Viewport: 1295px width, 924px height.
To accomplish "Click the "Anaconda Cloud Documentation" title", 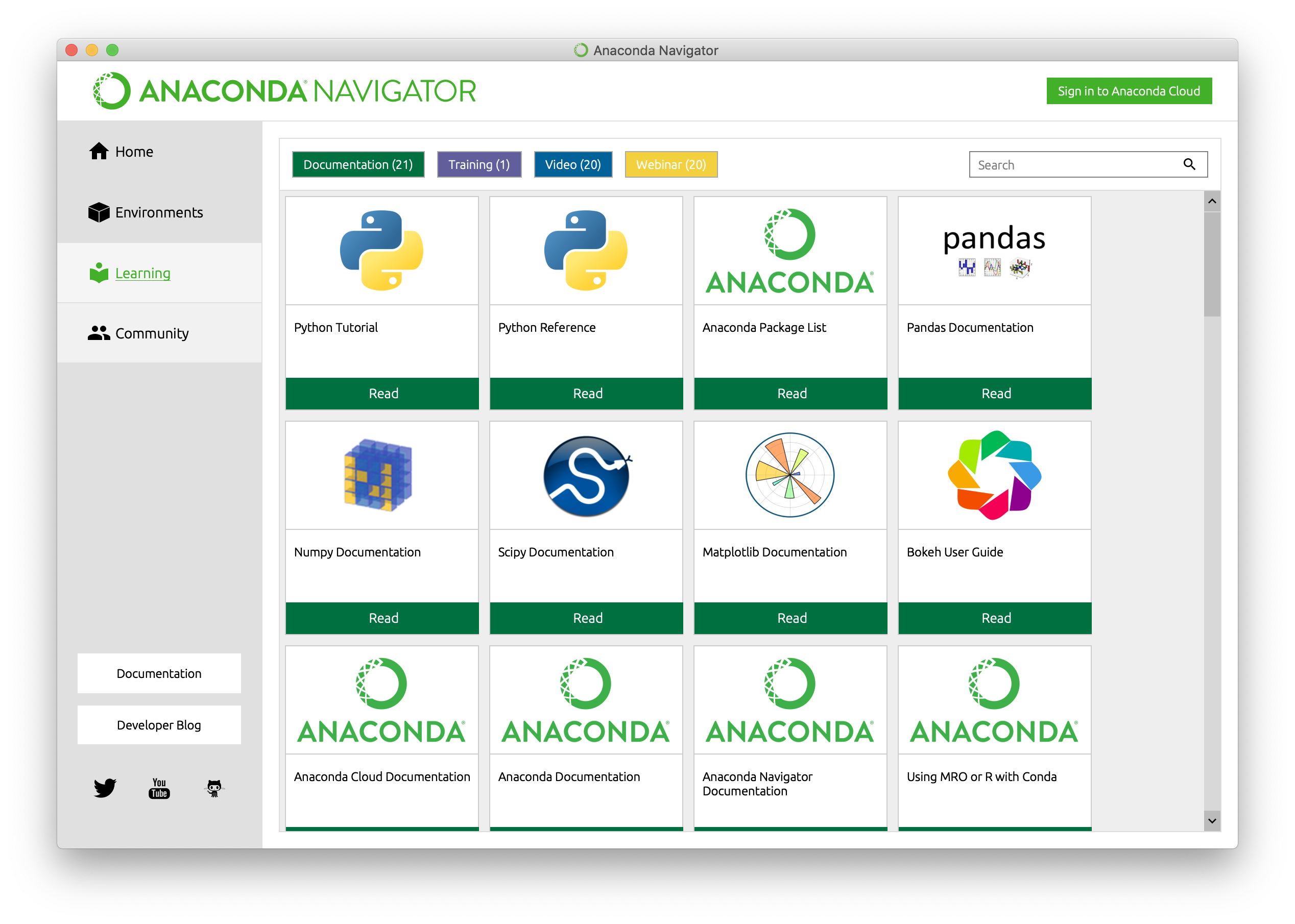I will (x=382, y=776).
